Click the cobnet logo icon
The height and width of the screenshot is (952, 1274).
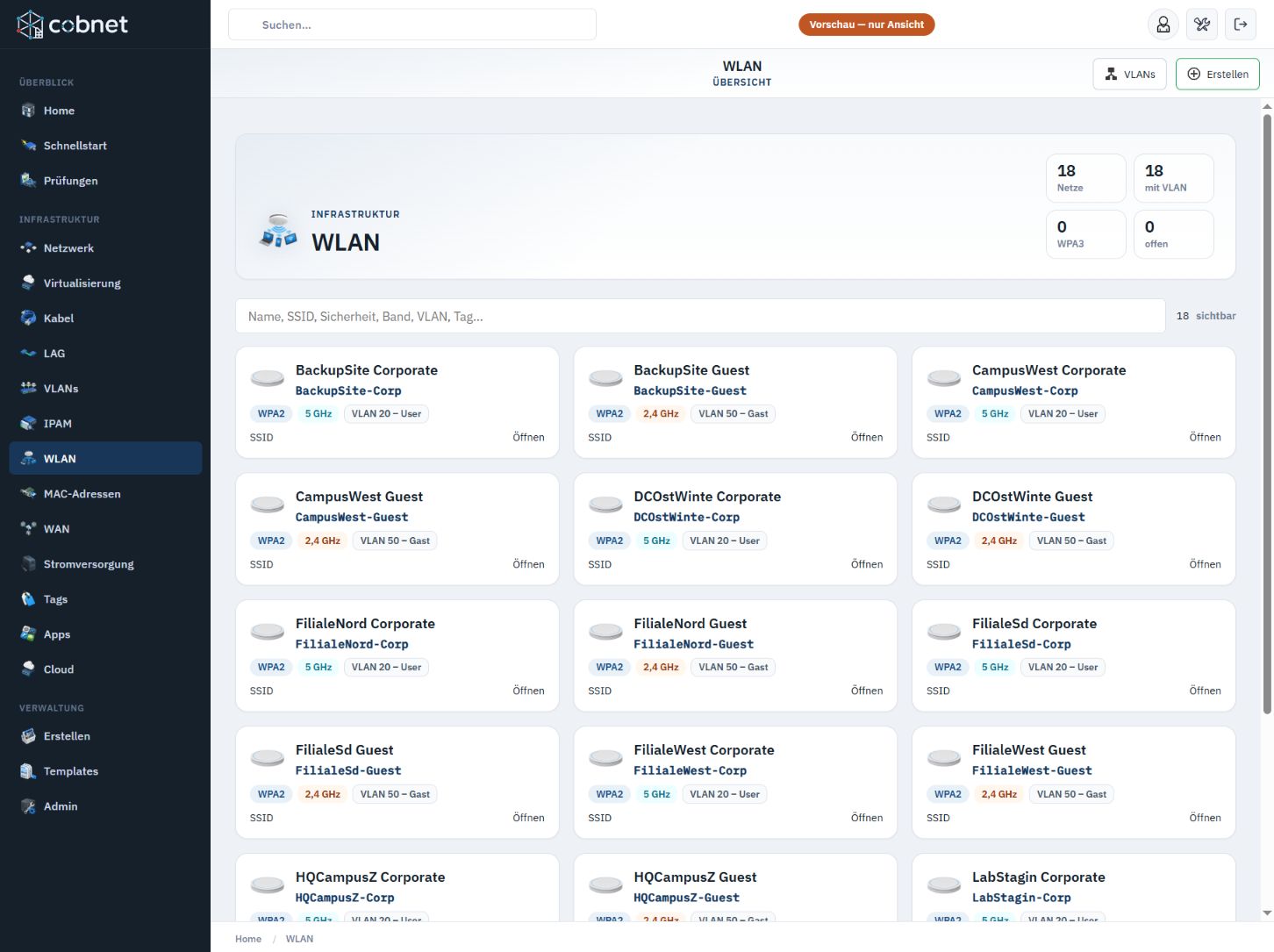30,25
